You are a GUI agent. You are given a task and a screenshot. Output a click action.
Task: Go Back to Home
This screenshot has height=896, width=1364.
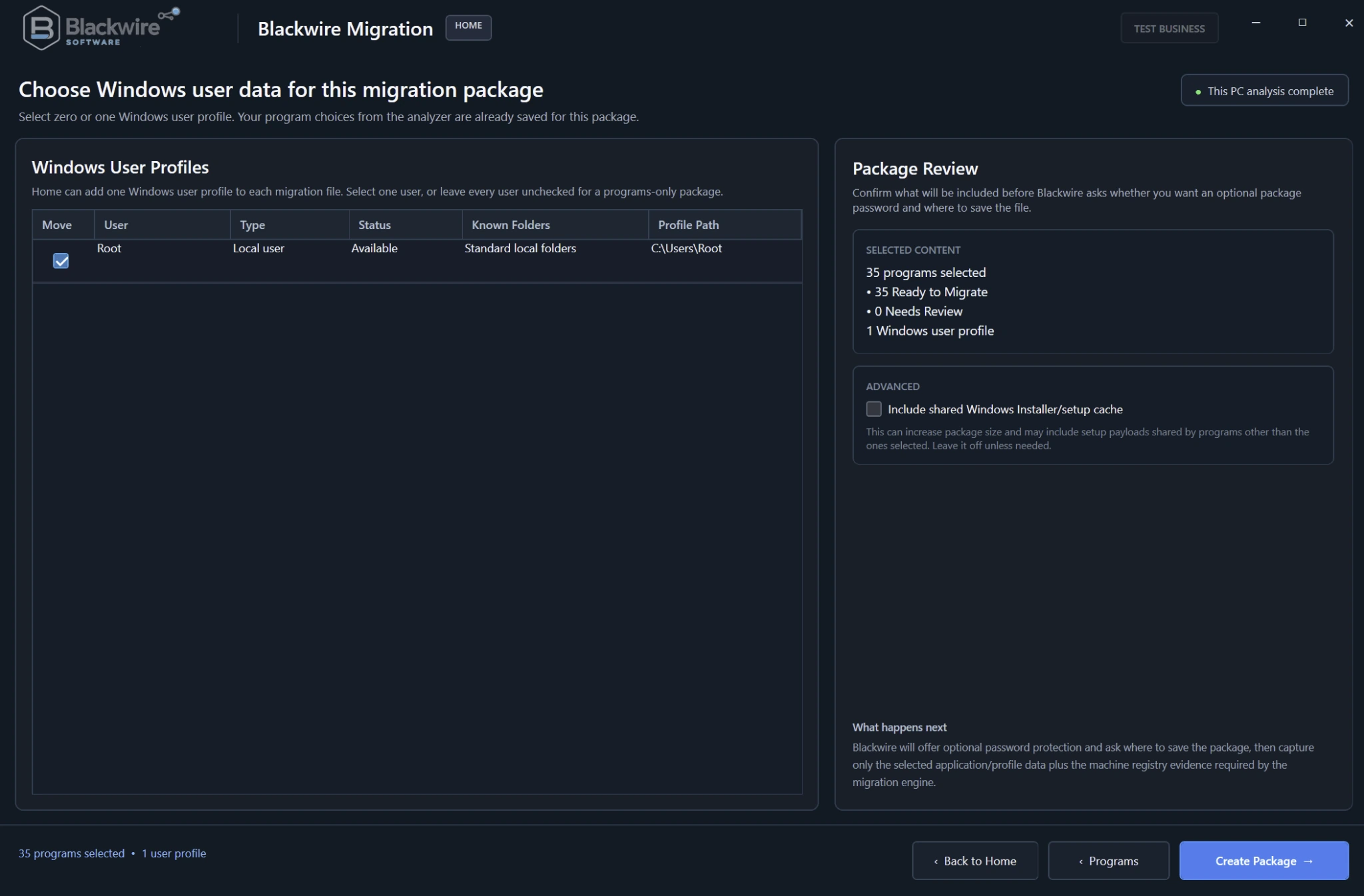pos(974,860)
